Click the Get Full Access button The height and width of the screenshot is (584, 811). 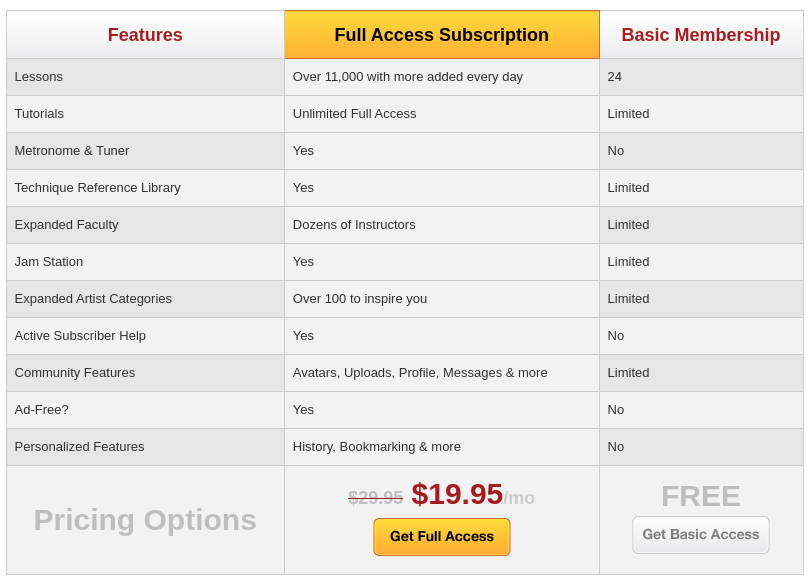coord(441,537)
